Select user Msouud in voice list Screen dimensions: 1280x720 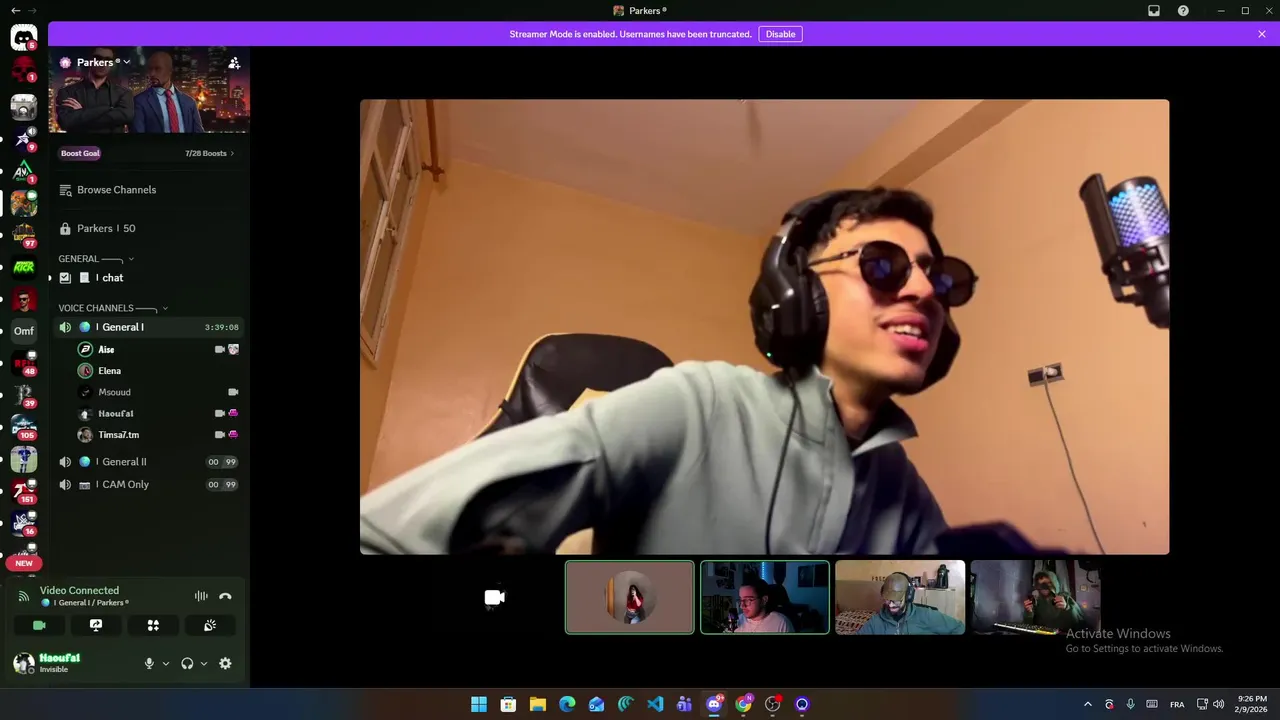point(114,392)
